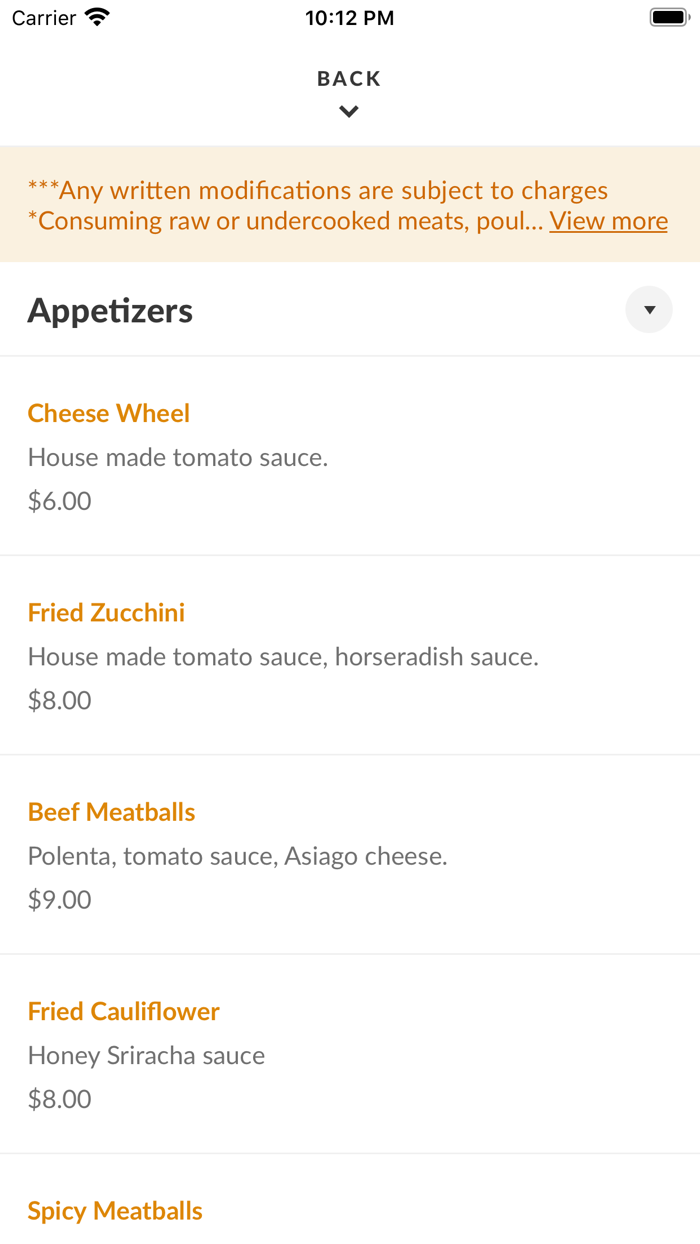Tap the Wi-Fi icon in status bar
Screen dimensions: 700x1244
(x=94, y=17)
